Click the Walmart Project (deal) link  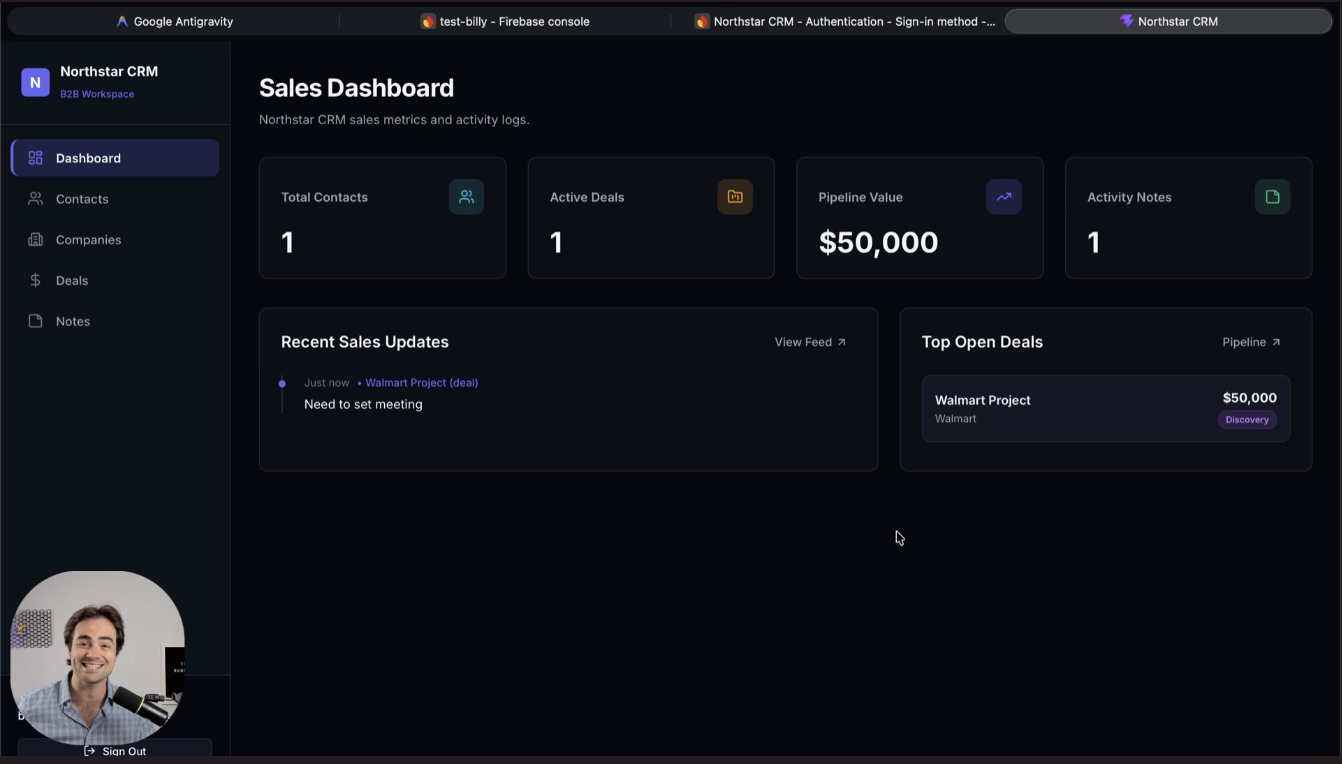point(421,383)
